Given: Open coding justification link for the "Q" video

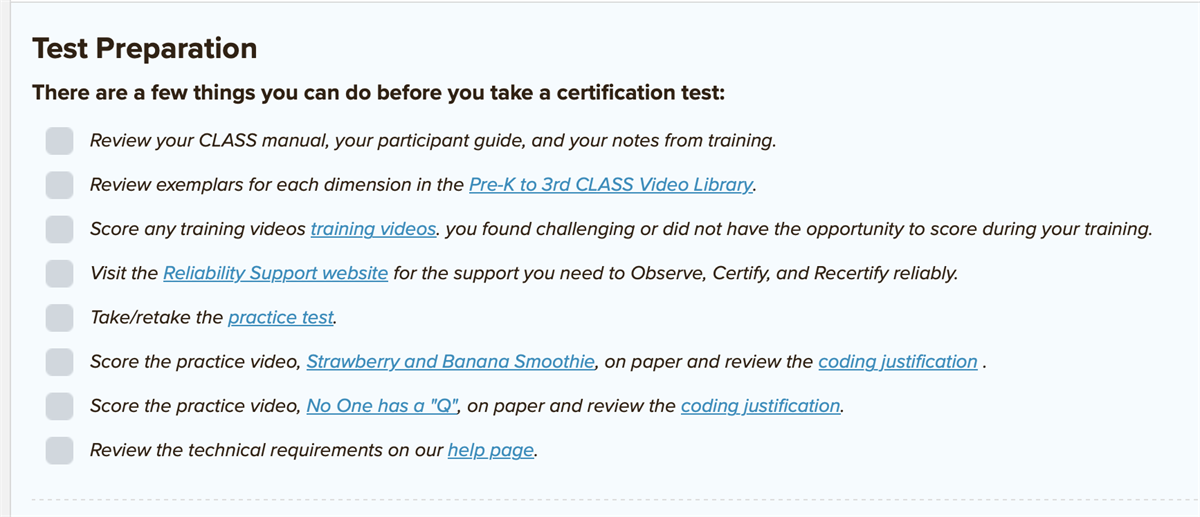Looking at the screenshot, I should click(760, 406).
